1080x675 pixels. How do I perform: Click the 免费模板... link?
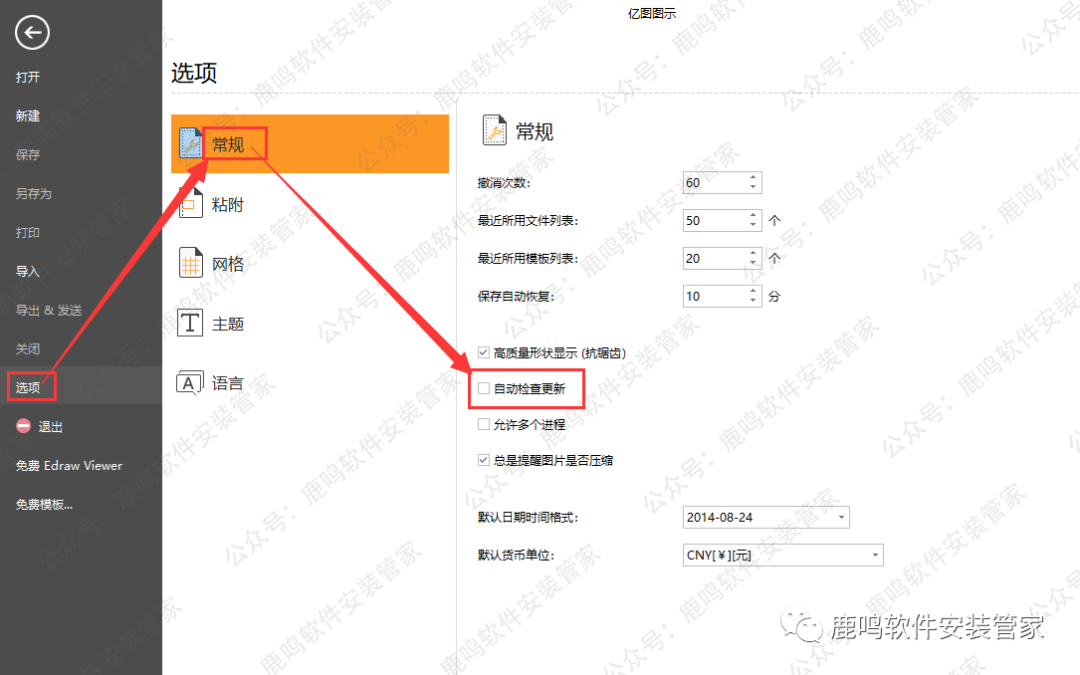(44, 504)
